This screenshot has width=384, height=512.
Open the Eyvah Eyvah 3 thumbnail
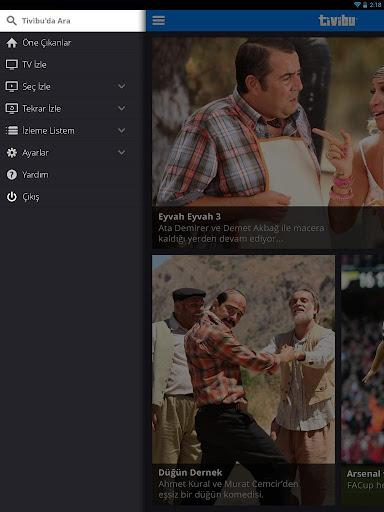pyautogui.click(x=268, y=143)
